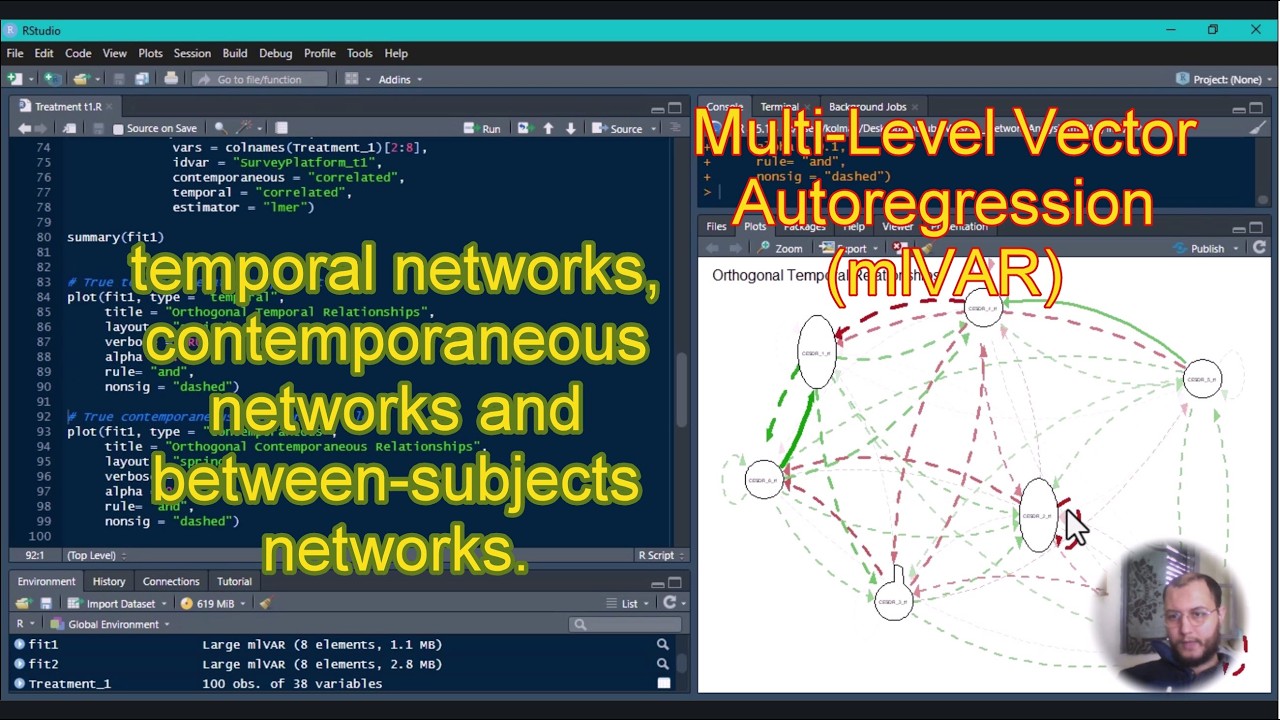Maximize the source editor pane
Viewport: 1280px width, 720px height.
tap(675, 107)
